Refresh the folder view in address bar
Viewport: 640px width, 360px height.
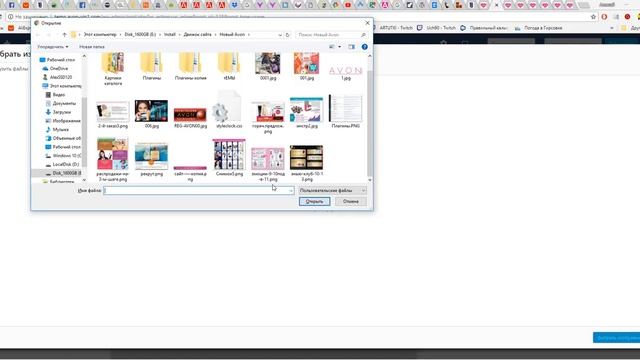pyautogui.click(x=287, y=35)
